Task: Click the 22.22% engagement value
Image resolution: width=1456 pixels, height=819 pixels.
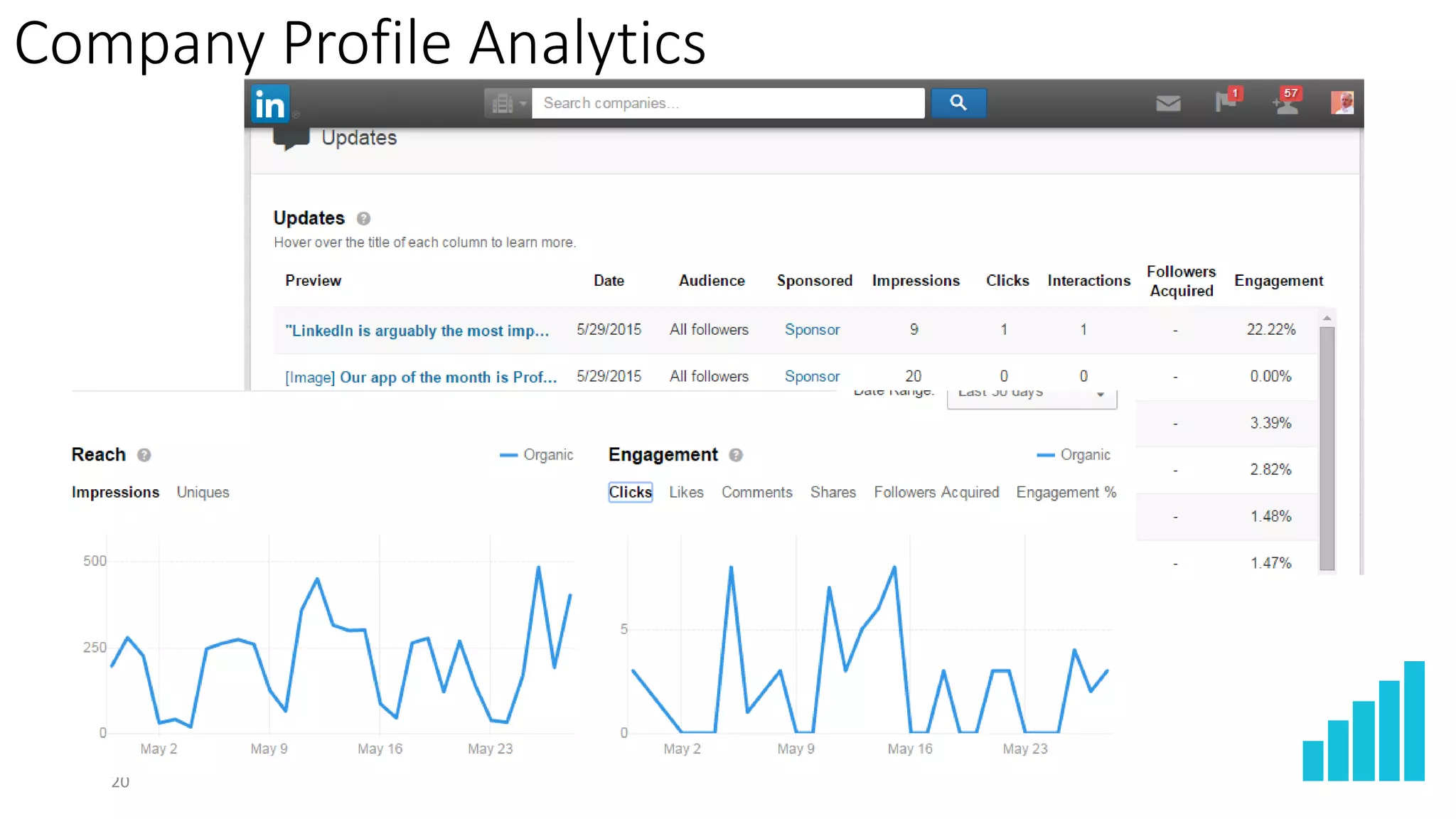Action: (x=1271, y=330)
